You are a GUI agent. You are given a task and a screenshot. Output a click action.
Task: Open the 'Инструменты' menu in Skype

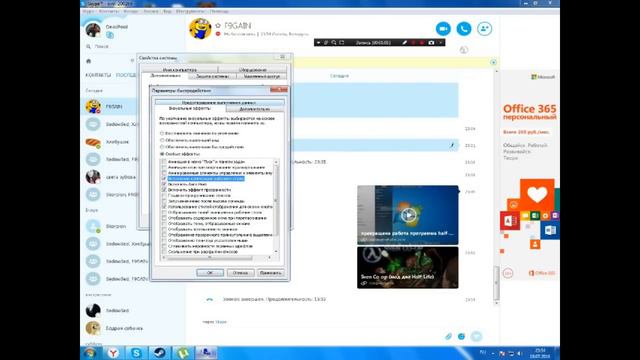click(x=190, y=11)
